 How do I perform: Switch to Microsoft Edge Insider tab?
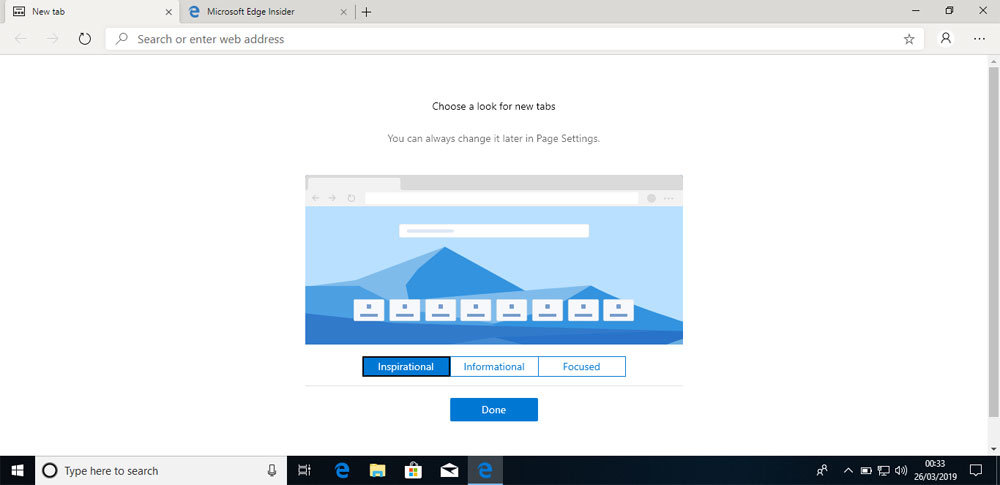point(264,12)
